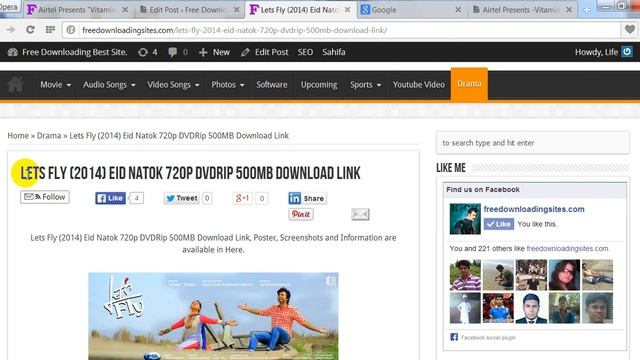Click the Follow subscribe button
Screen dimensions: 640x360
tap(45, 197)
